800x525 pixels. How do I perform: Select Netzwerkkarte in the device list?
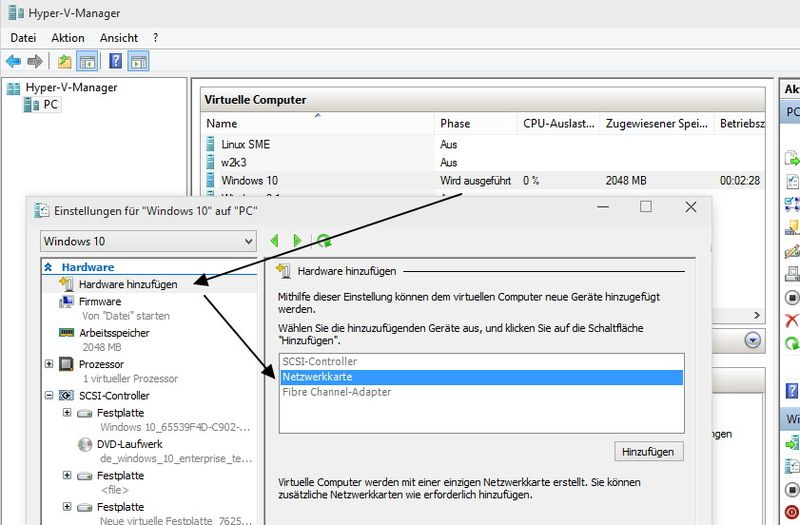pos(482,377)
